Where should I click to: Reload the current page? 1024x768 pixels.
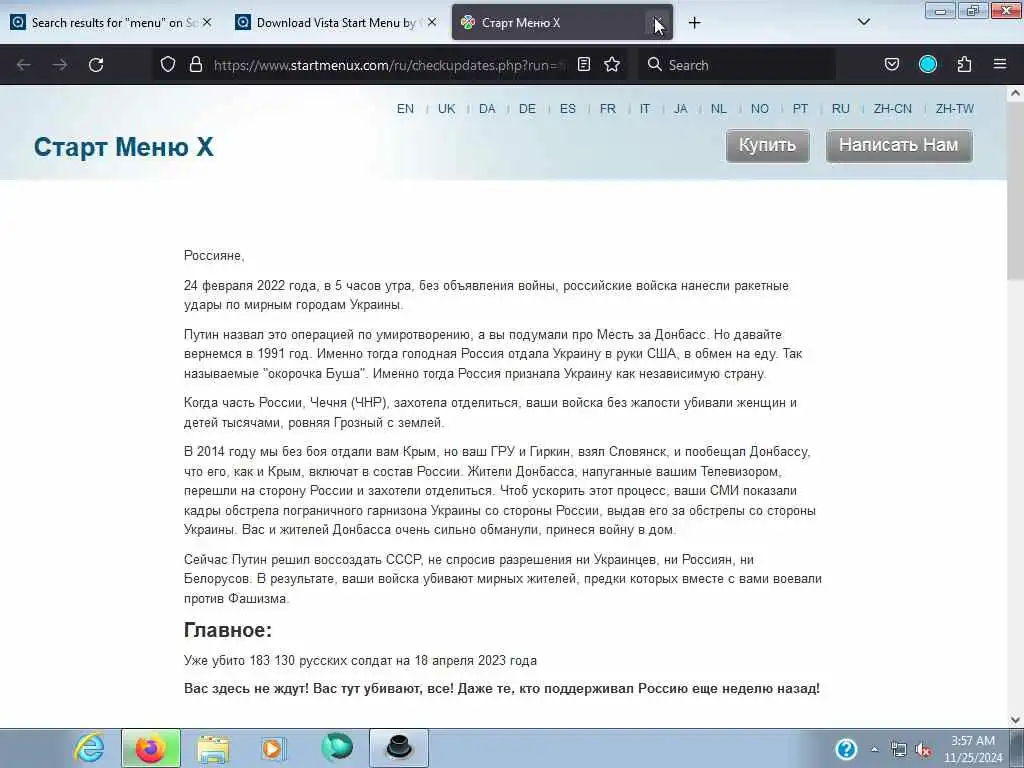[x=96, y=65]
